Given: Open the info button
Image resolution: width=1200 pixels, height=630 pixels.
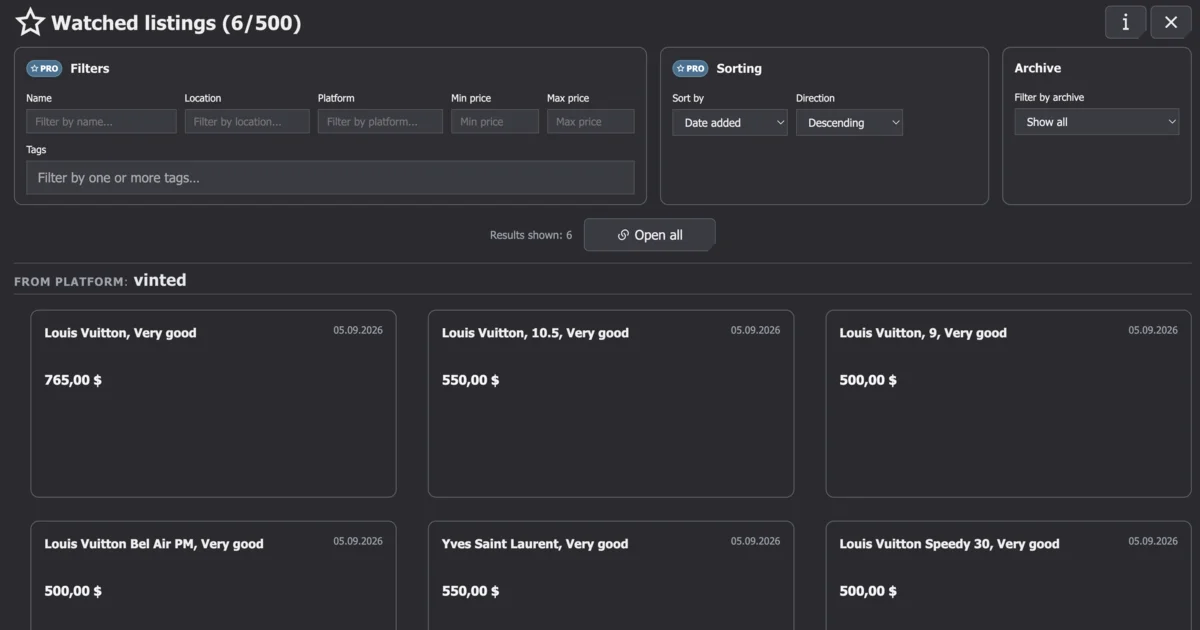Looking at the screenshot, I should coord(1125,22).
